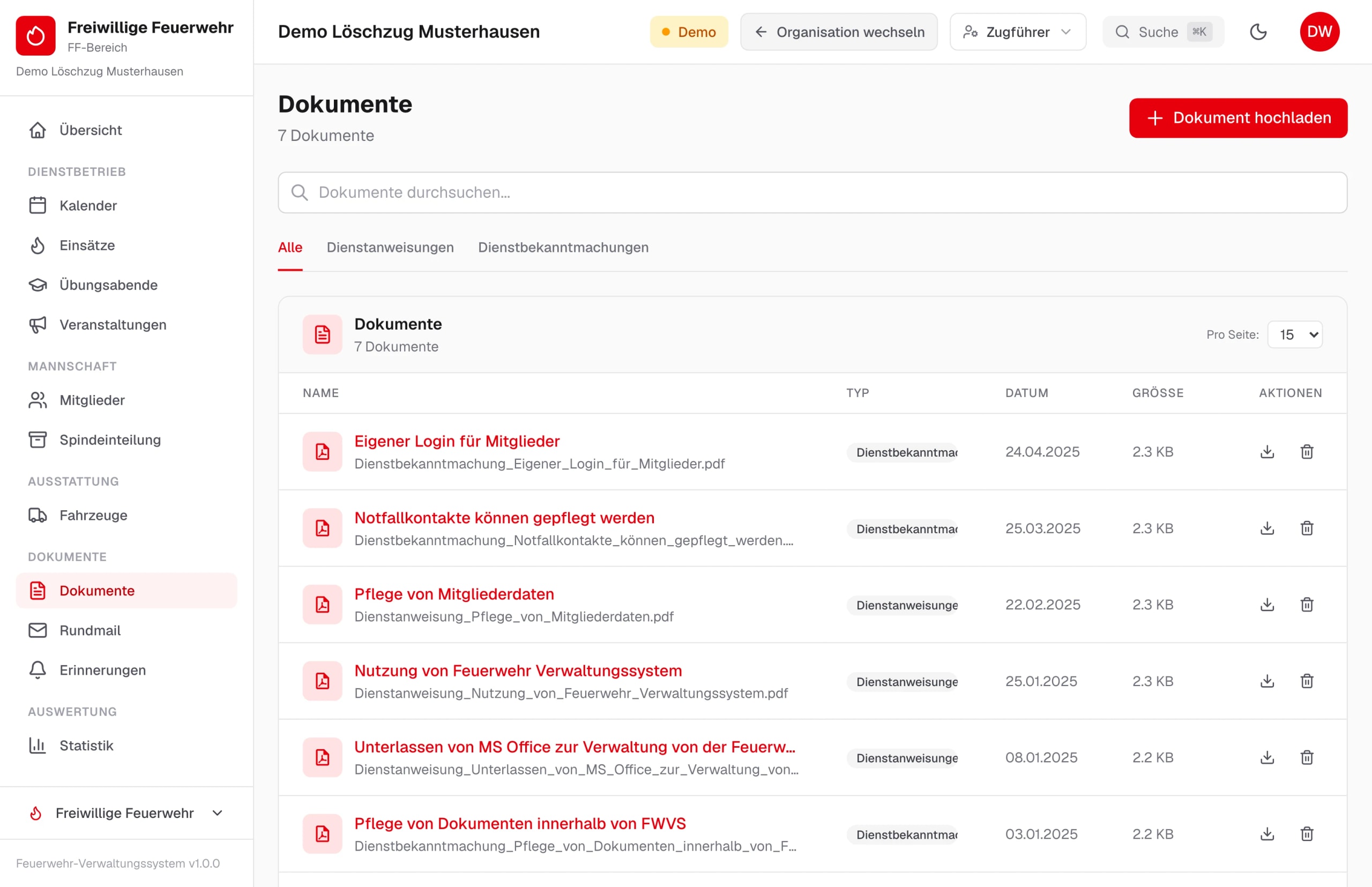This screenshot has width=1372, height=887.
Task: Open the 'Notfallkontakte können gepflegt werden' link
Action: (504, 518)
